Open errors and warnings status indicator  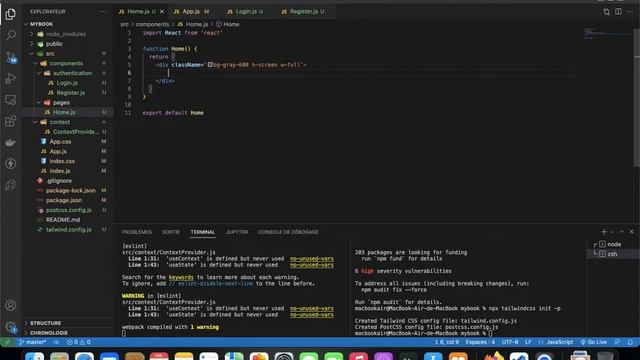click(x=79, y=342)
